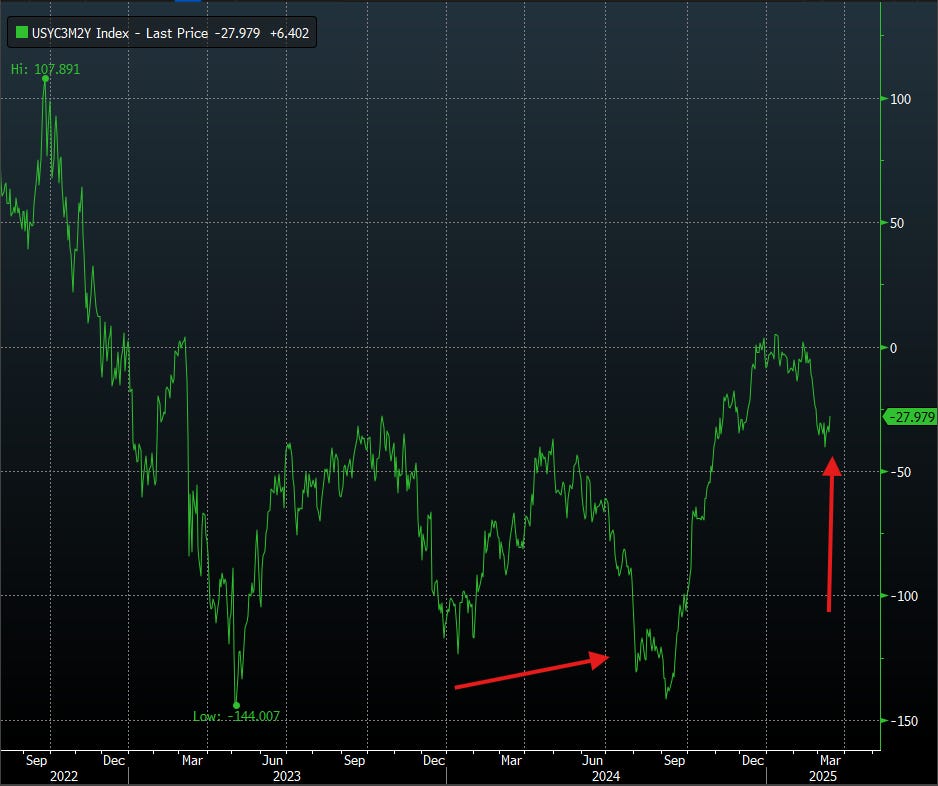The width and height of the screenshot is (938, 786).
Task: Click the 2025 year label on the x-axis
Action: pyautogui.click(x=823, y=776)
